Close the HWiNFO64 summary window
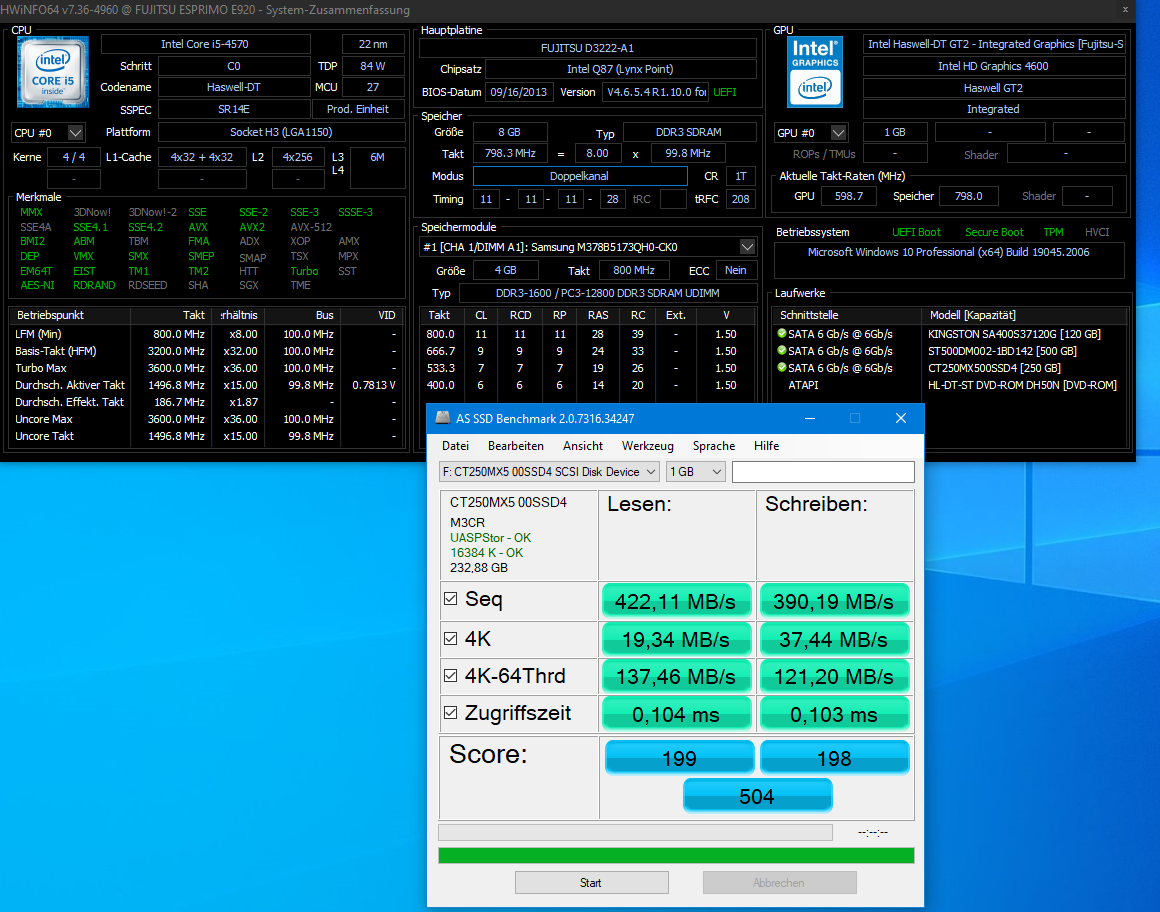This screenshot has height=912, width=1160. point(1125,10)
